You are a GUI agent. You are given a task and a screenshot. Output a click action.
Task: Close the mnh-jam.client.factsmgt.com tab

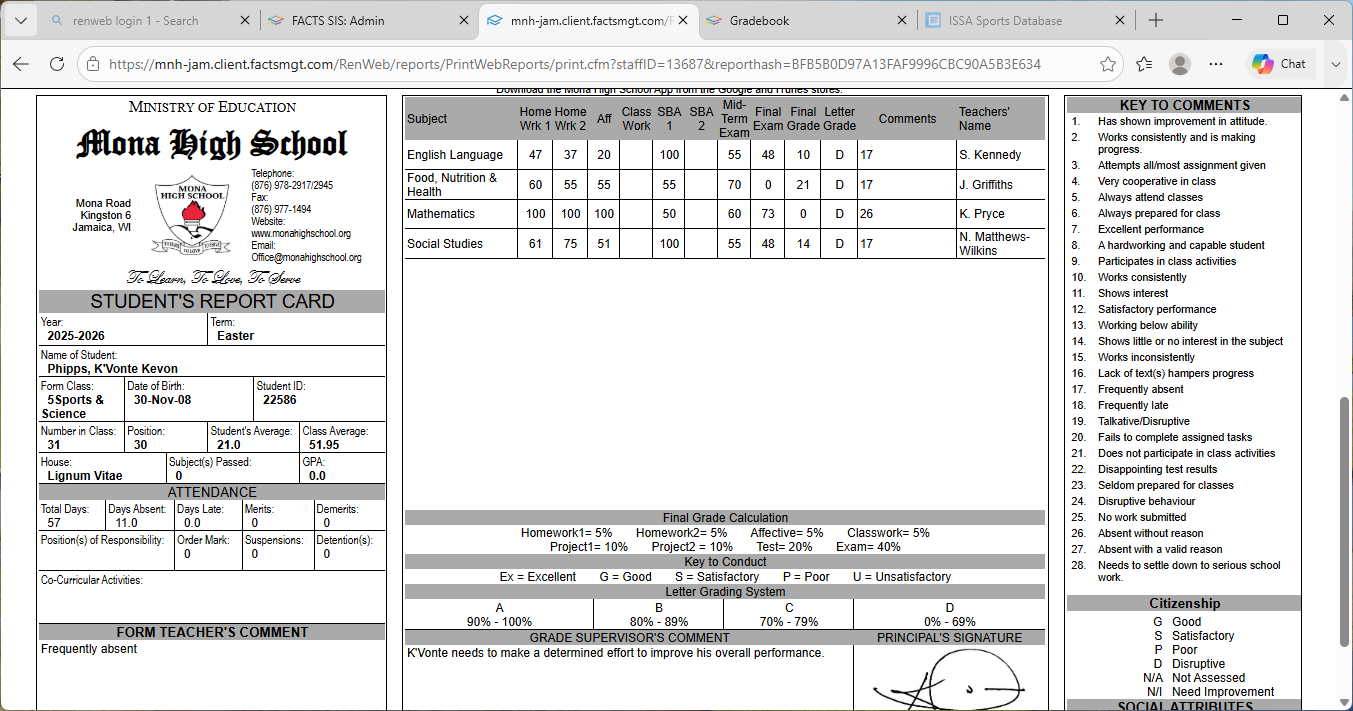(x=682, y=20)
